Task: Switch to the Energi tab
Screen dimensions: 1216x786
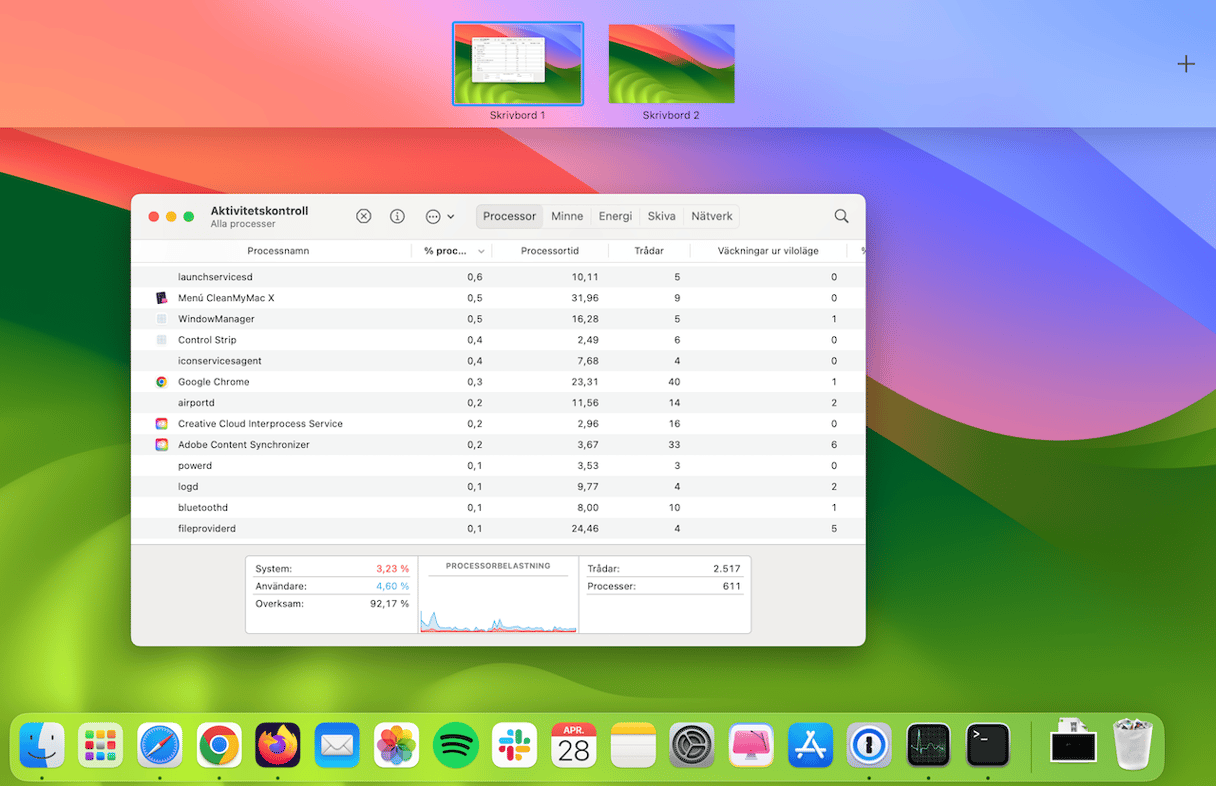Action: click(x=615, y=216)
